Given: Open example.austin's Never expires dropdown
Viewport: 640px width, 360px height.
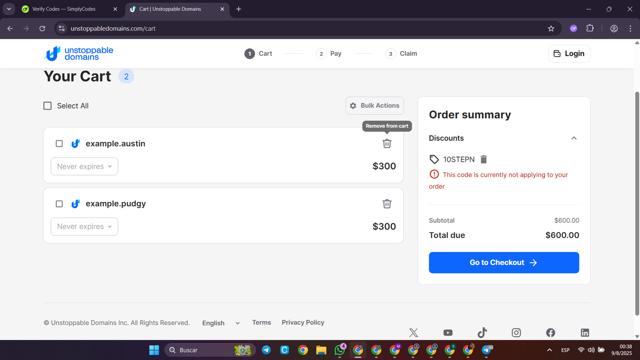Looking at the screenshot, I should point(84,167).
